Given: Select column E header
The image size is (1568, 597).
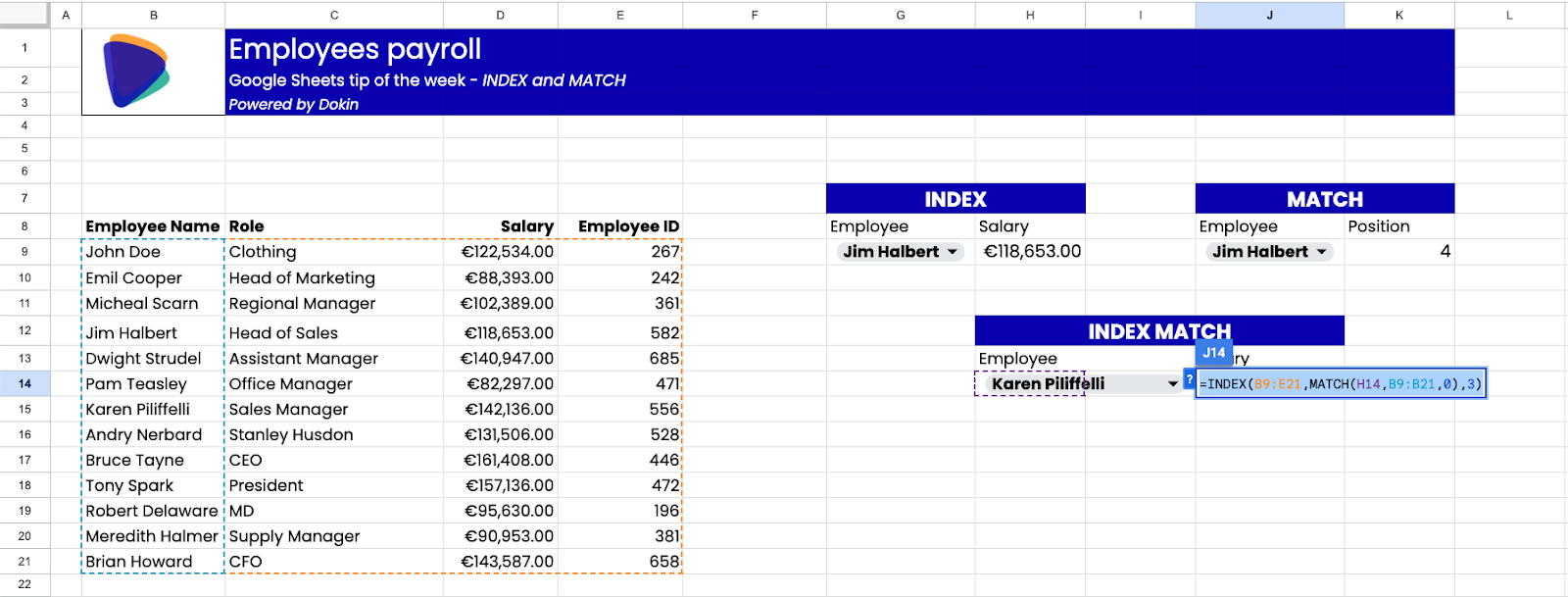Looking at the screenshot, I should tap(620, 15).
